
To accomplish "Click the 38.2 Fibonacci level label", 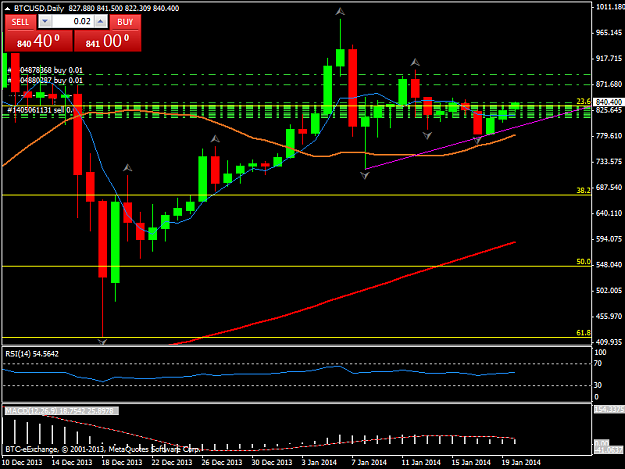I will pos(583,190).
